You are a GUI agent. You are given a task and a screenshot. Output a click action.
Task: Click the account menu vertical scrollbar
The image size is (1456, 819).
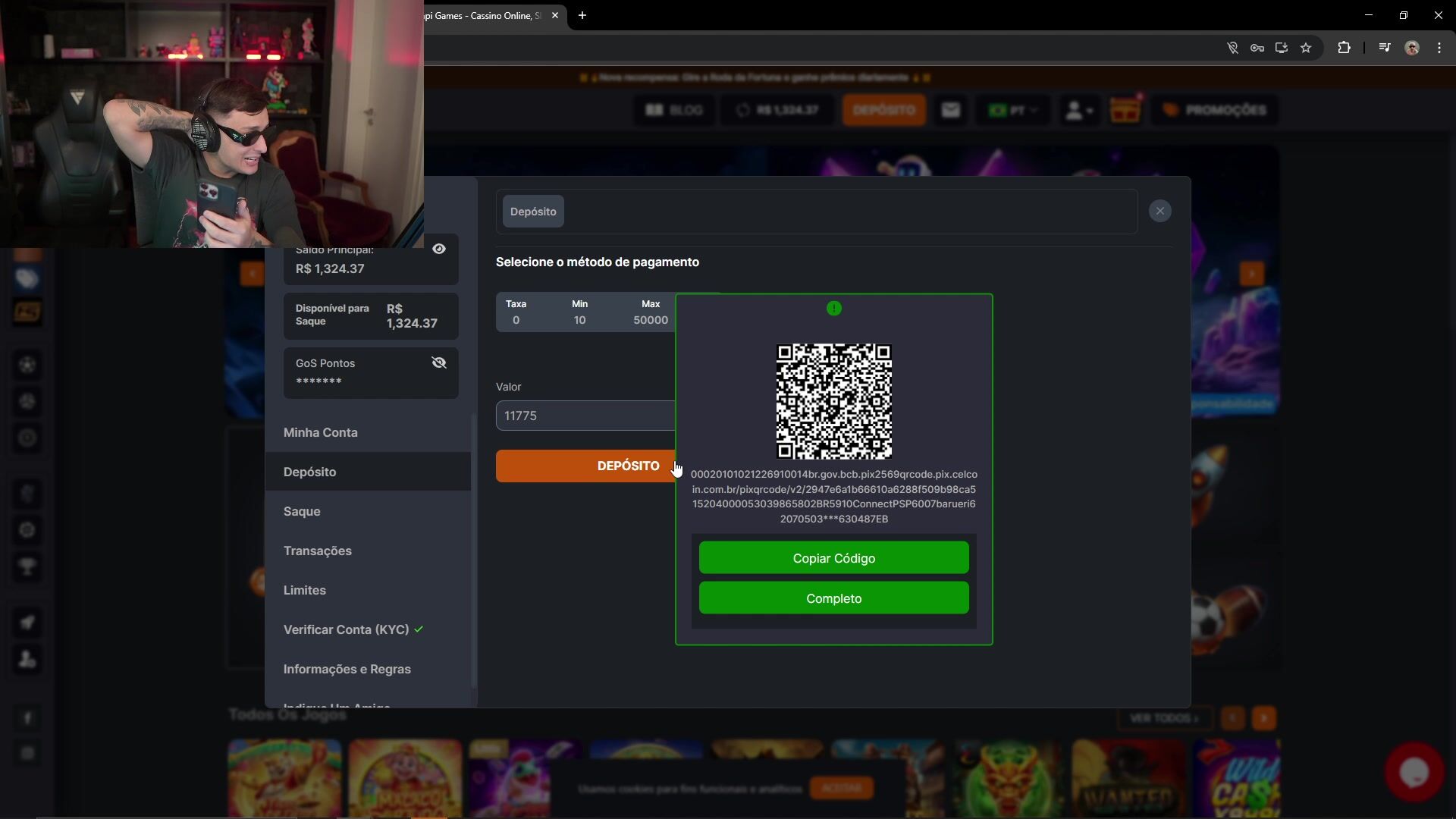point(474,550)
